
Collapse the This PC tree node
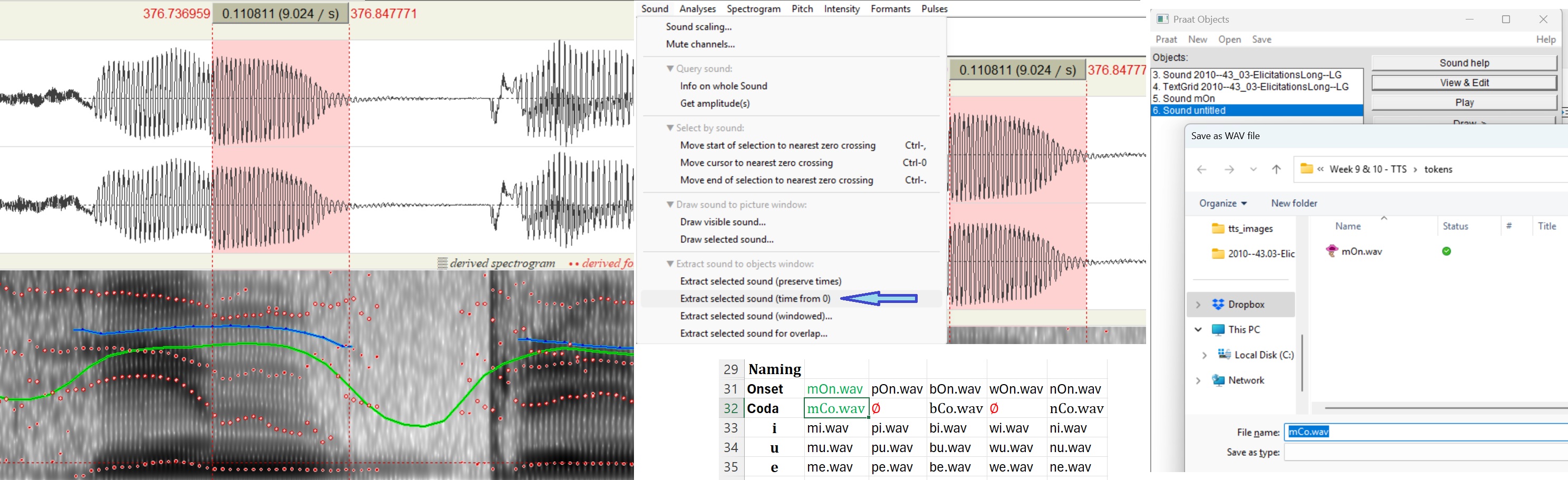click(x=1198, y=330)
